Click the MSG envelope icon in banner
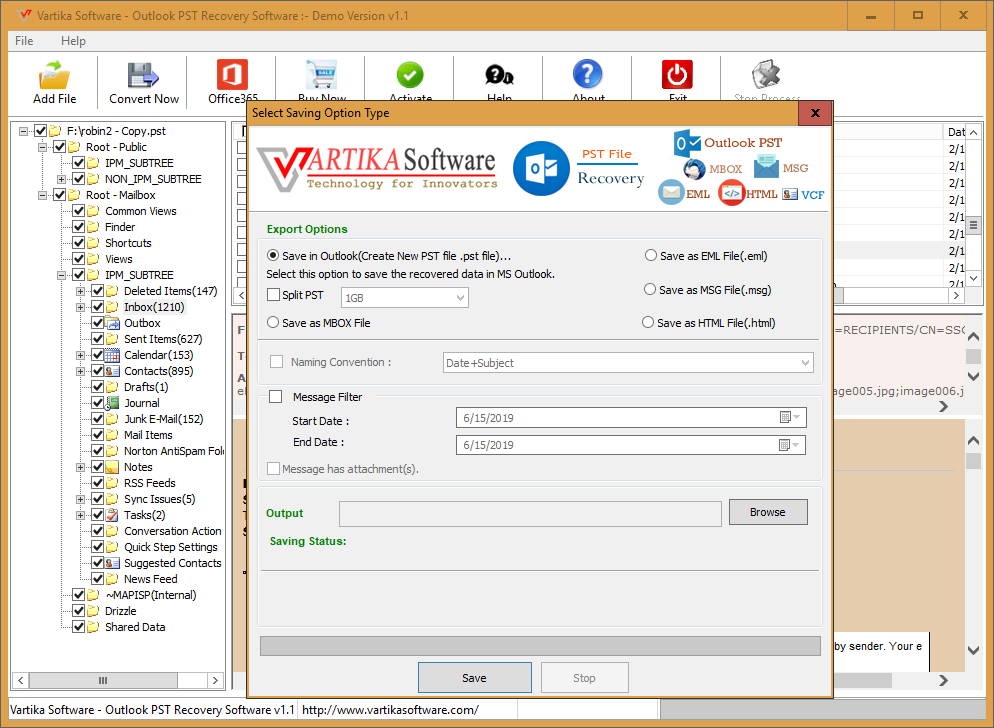Image resolution: width=994 pixels, height=728 pixels. (766, 168)
